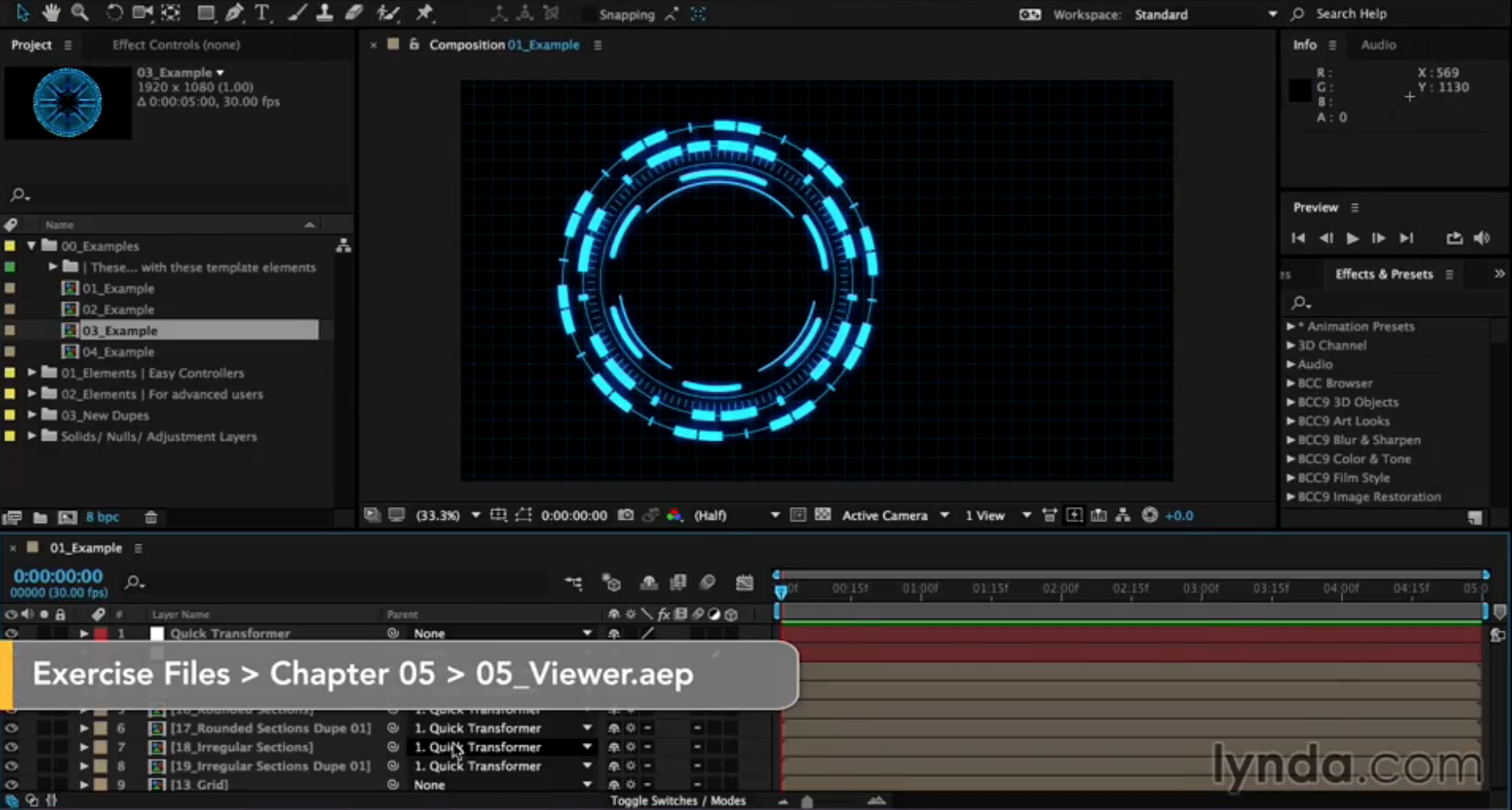
Task: Select the Eraser tool
Action: click(353, 13)
